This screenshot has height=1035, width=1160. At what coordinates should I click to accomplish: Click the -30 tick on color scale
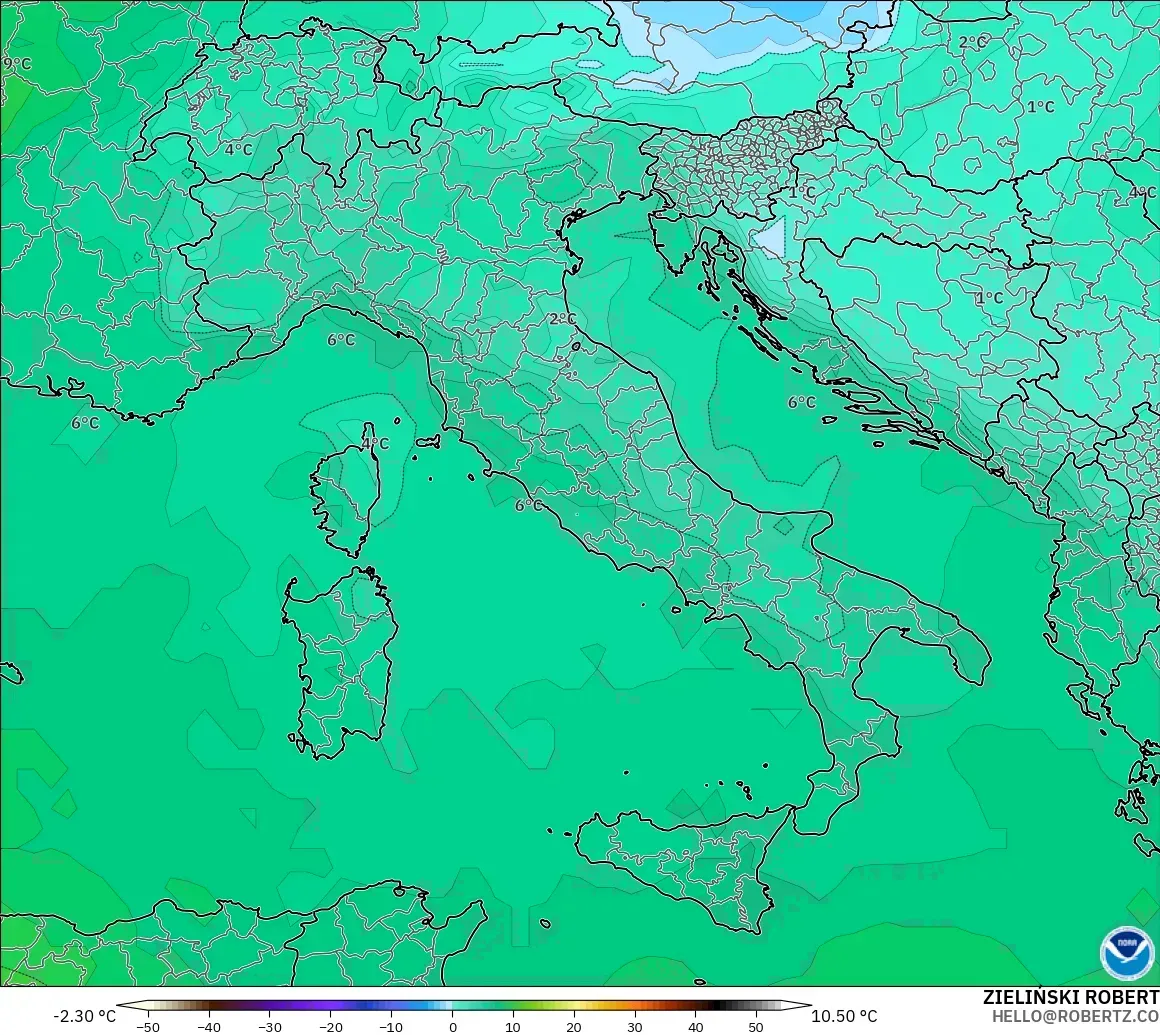pos(269,1027)
